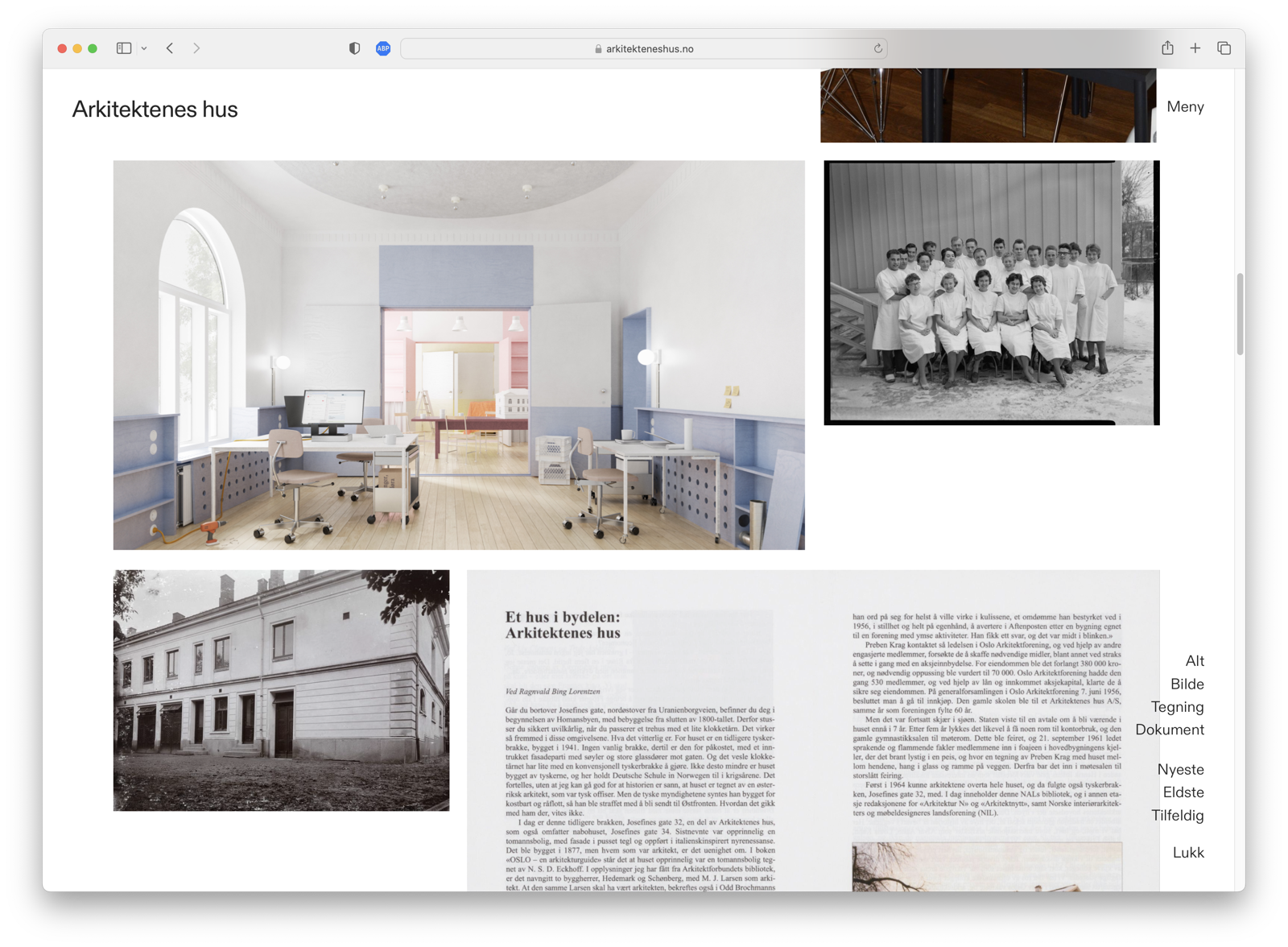Open a new tab with plus icon
1288x947 pixels.
coord(1195,48)
